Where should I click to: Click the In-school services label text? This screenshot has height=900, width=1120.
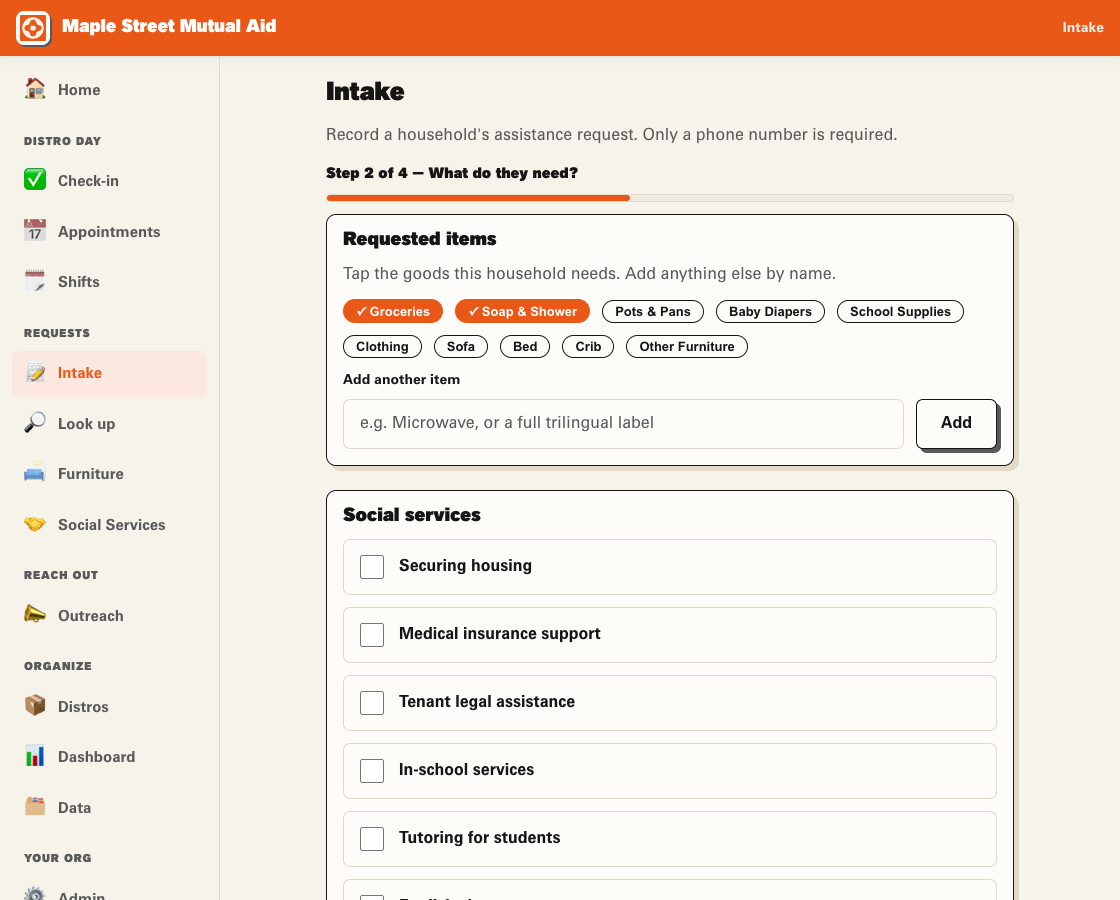coord(466,769)
